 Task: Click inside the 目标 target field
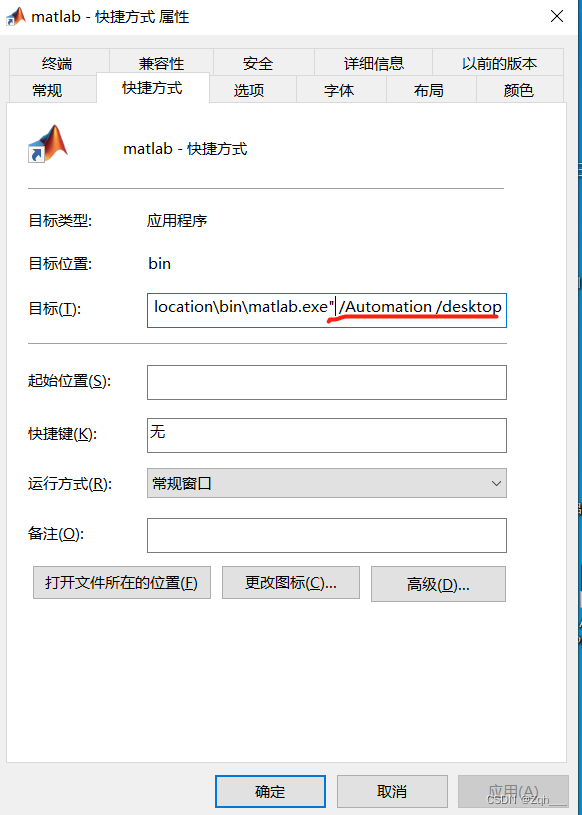click(327, 310)
